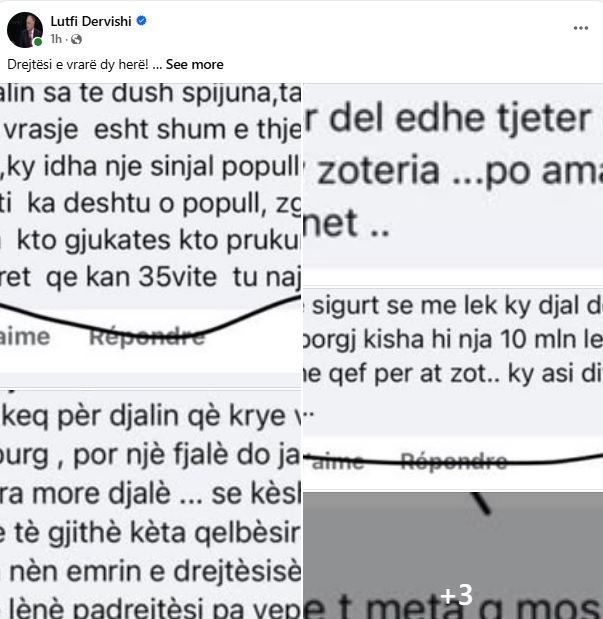Viewport: 603px width, 619px height.
Task: Click the 'nèn emrin e drejtèsisè' text line
Action: pyautogui.click(x=155, y=571)
